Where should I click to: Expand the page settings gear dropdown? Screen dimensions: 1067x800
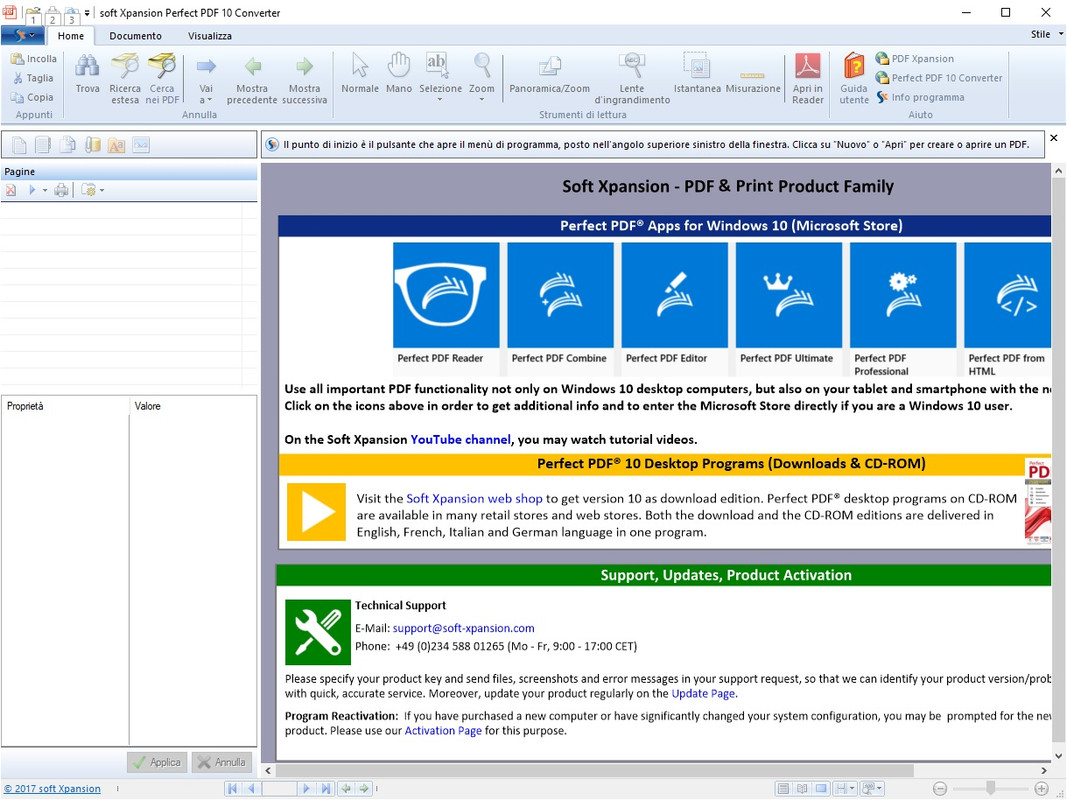click(102, 190)
